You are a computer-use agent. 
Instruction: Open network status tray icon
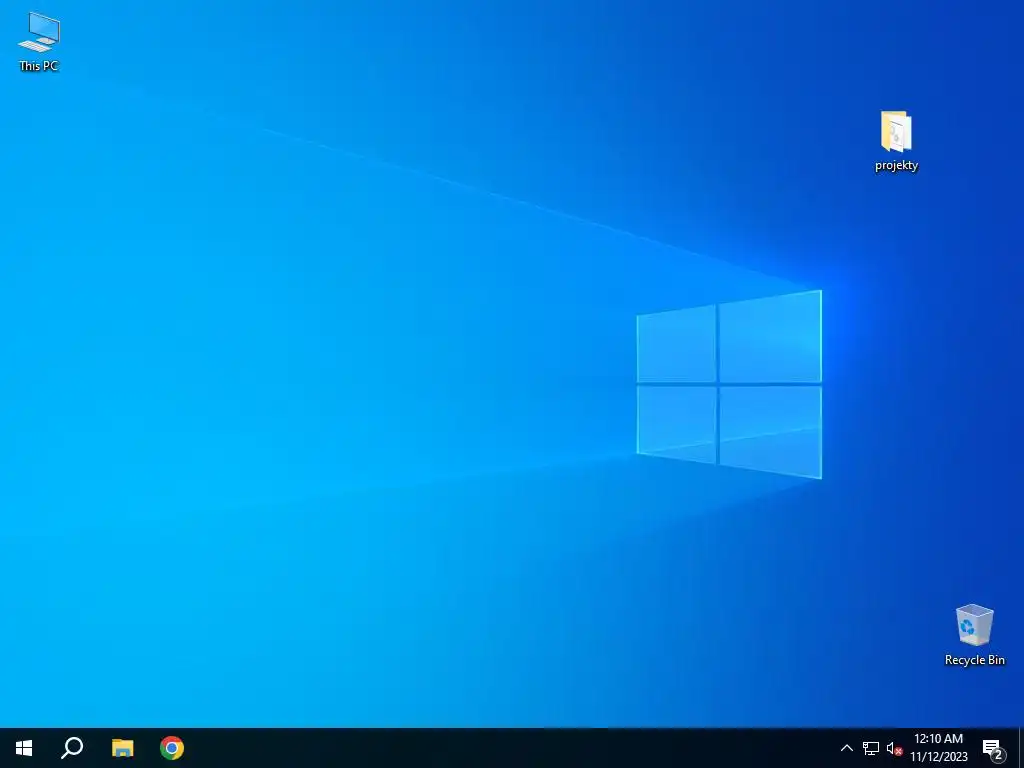(871, 748)
